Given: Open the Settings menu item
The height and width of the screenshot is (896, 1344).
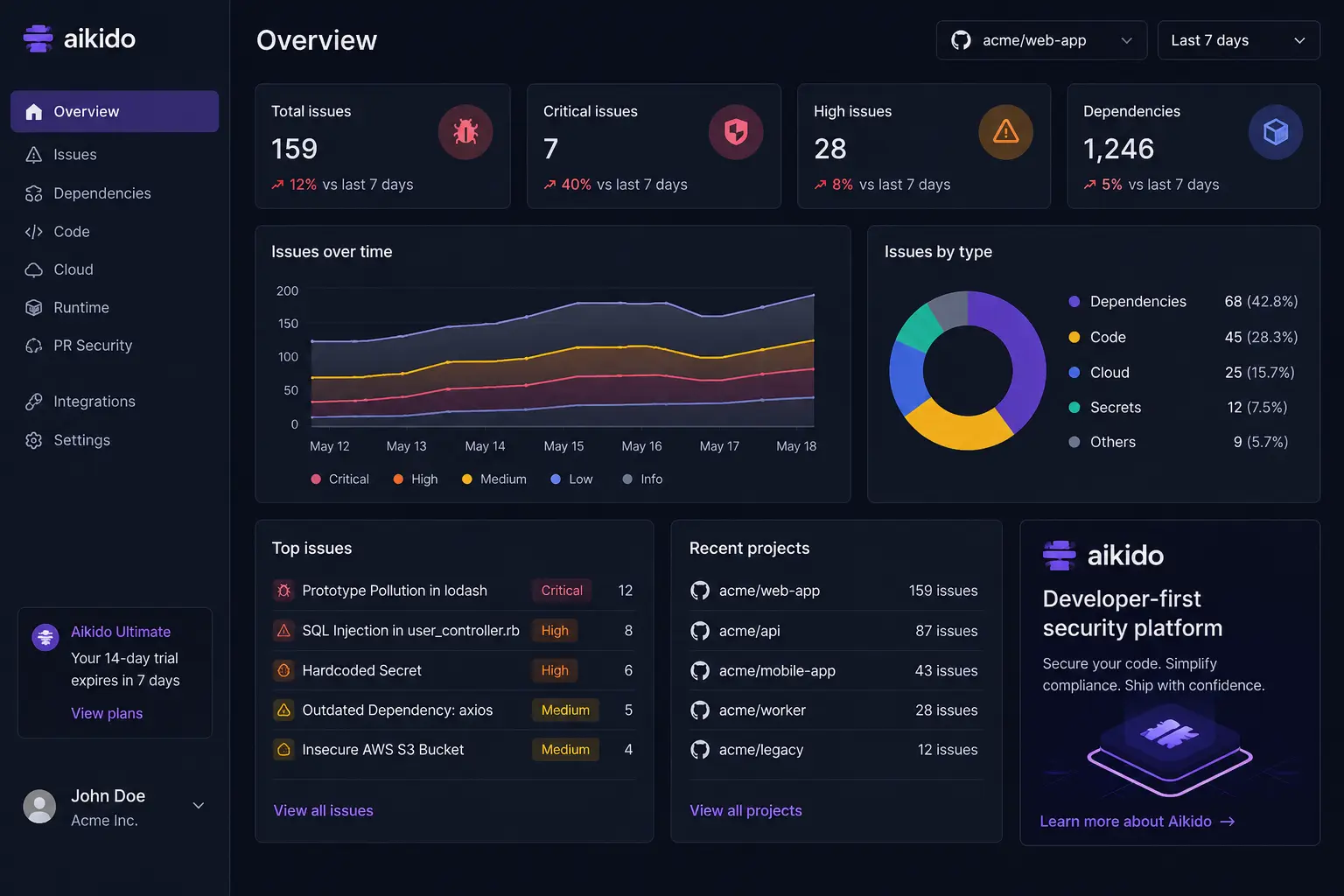Looking at the screenshot, I should pos(115,440).
